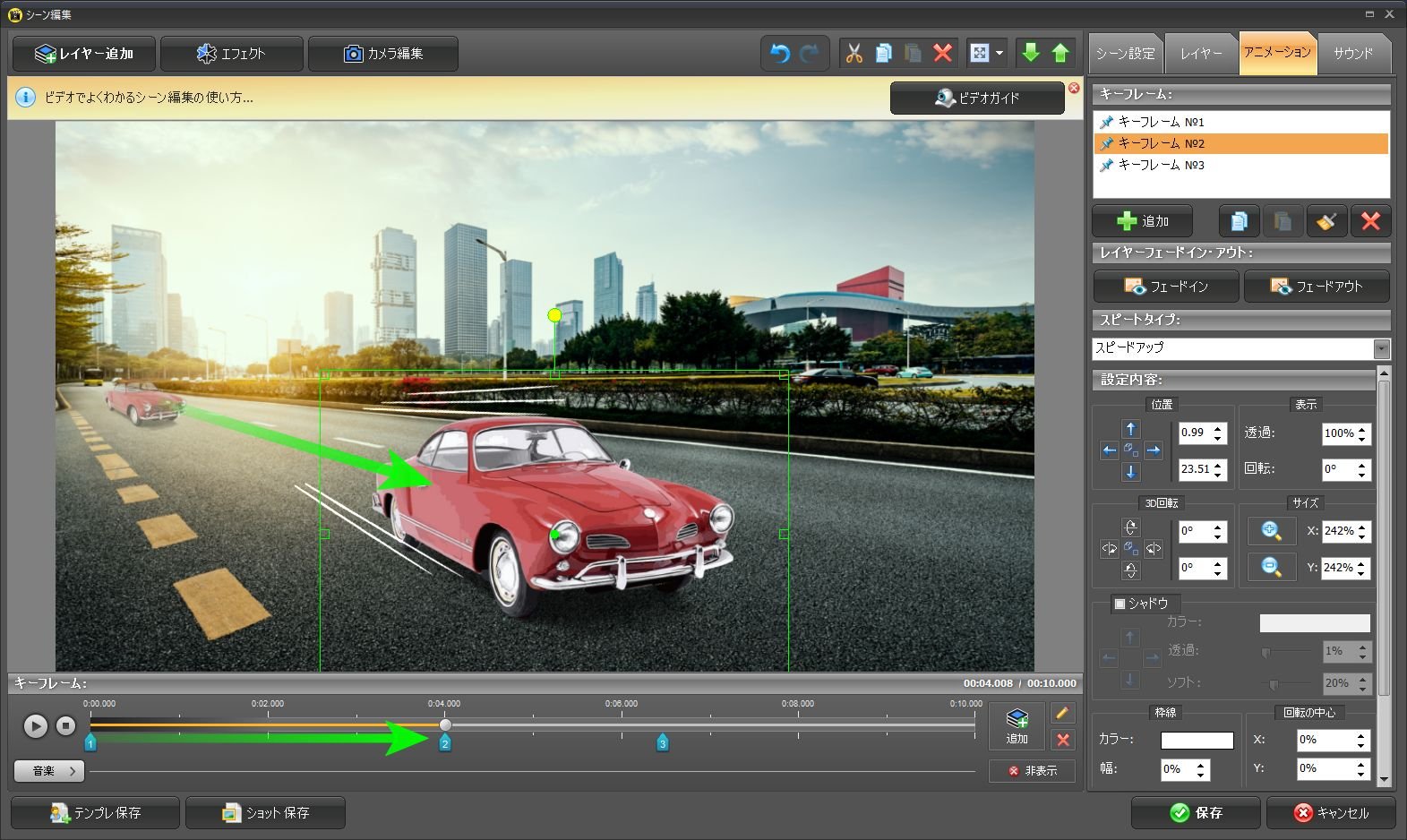Open the スピードアップ speed type dropdown
1407x840 pixels.
1241,348
